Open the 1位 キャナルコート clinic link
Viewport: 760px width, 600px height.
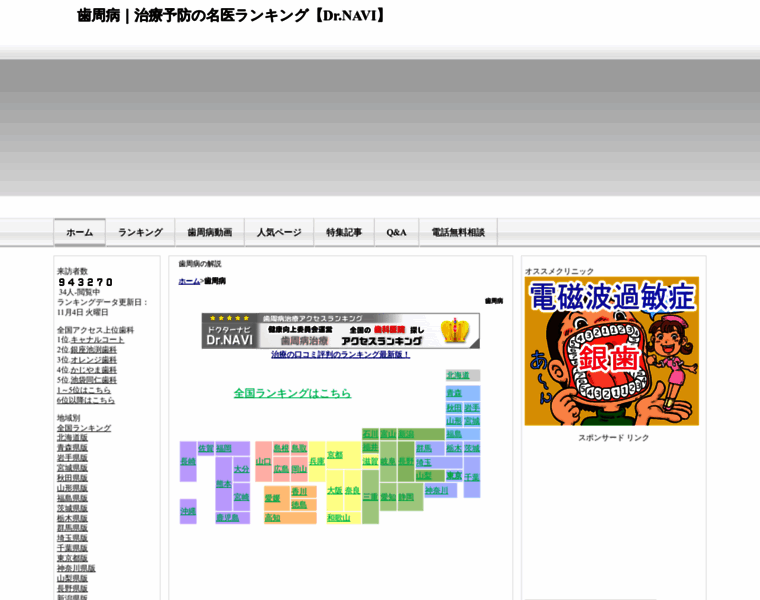(97, 340)
